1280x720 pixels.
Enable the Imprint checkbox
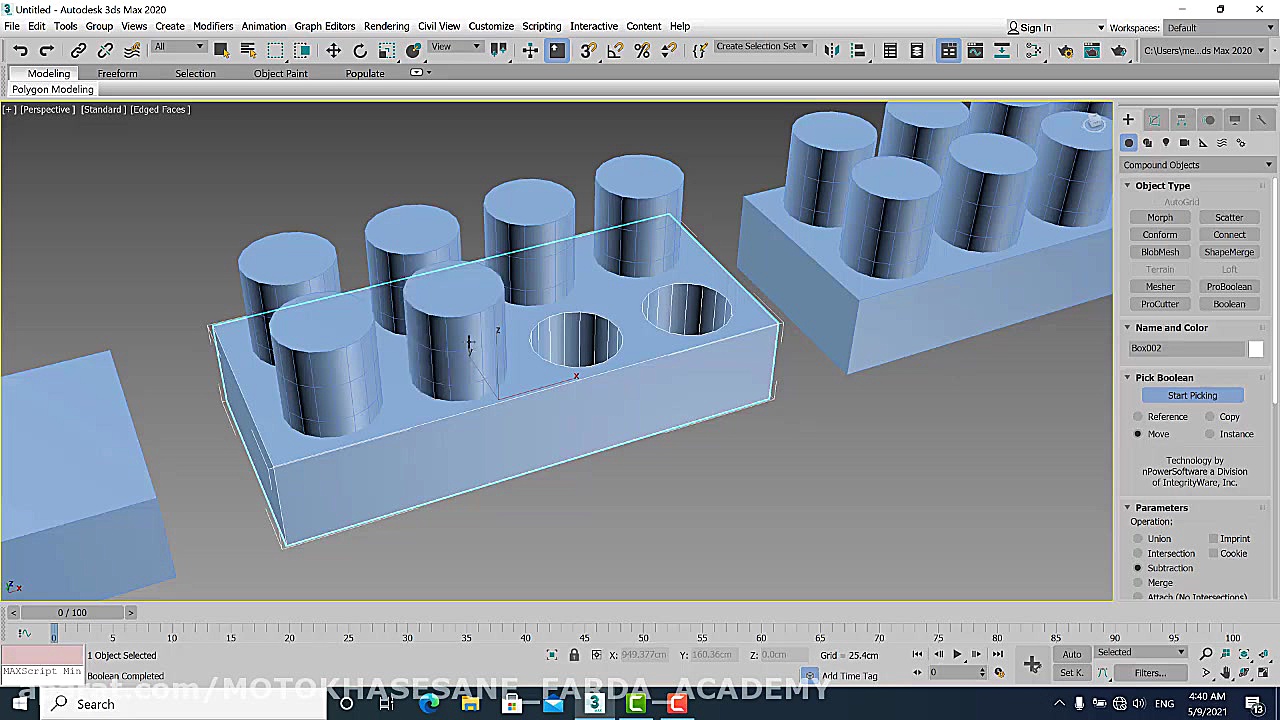point(1213,539)
